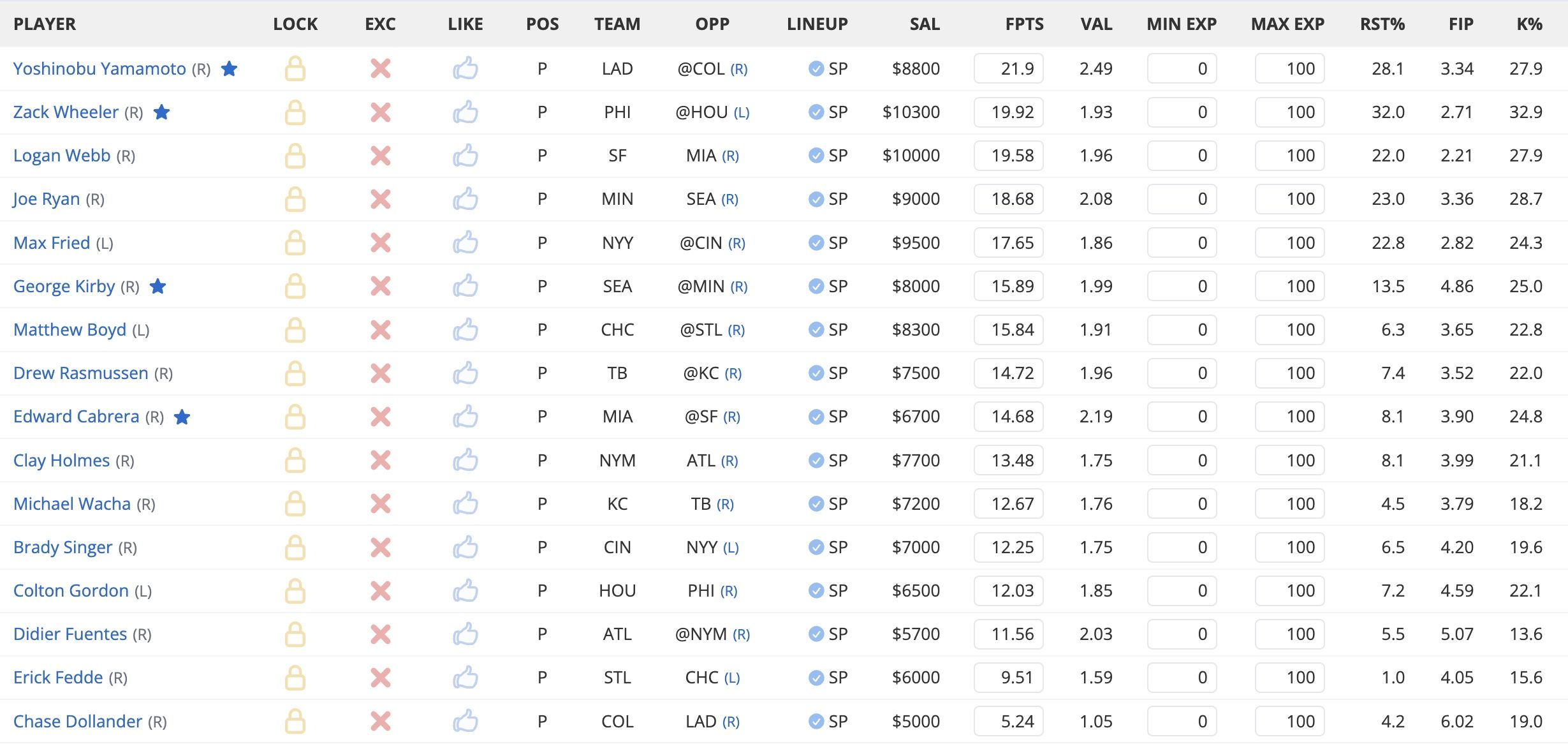Sort by FIP column header
Screen dimensions: 1568x744
[1461, 24]
